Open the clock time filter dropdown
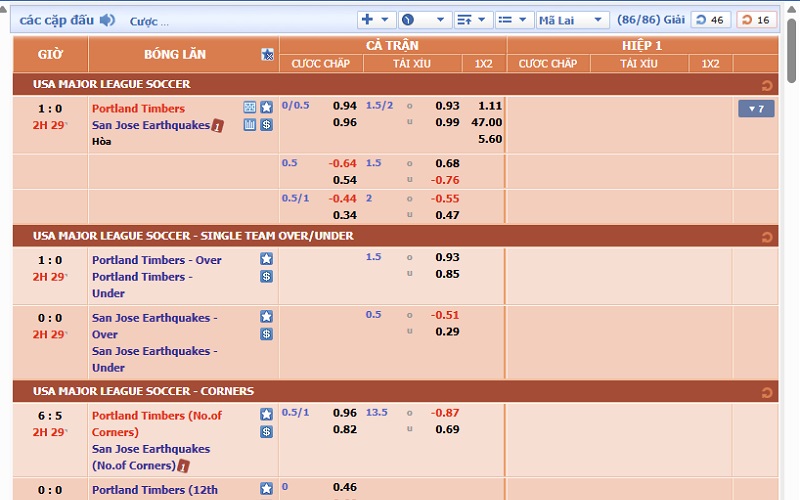This screenshot has height=500, width=800. (423, 20)
